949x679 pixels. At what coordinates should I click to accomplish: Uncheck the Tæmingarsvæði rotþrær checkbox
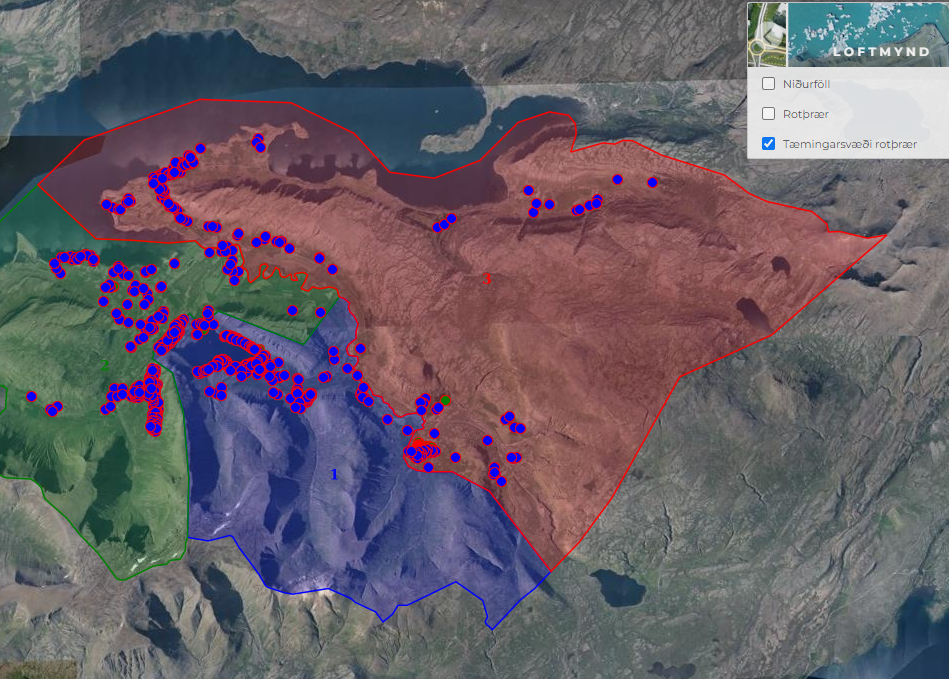(768, 144)
